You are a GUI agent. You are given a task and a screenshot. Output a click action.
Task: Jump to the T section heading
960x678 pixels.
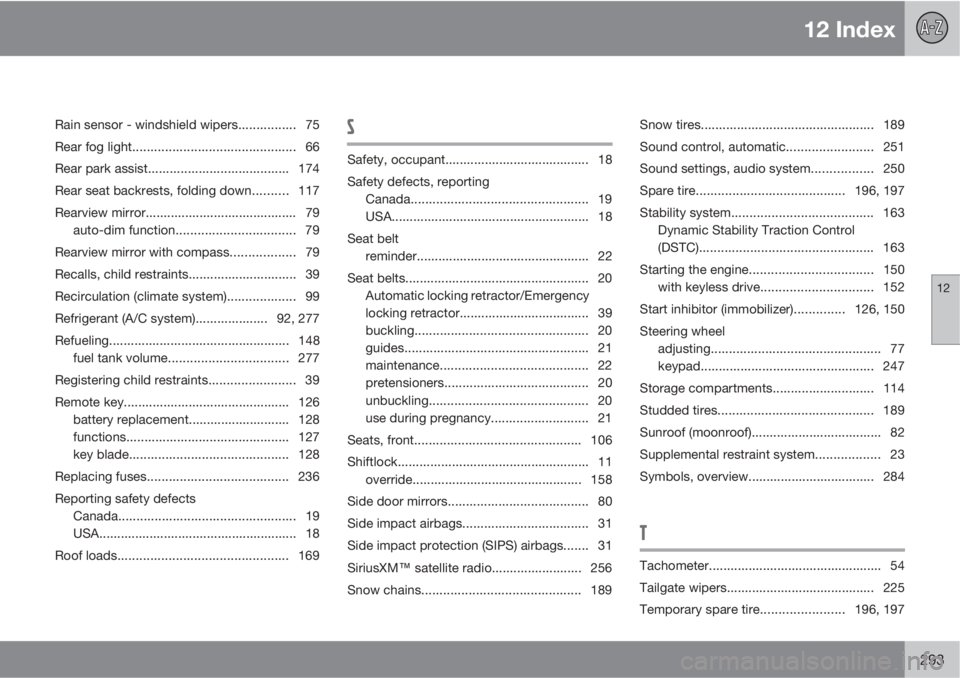643,533
